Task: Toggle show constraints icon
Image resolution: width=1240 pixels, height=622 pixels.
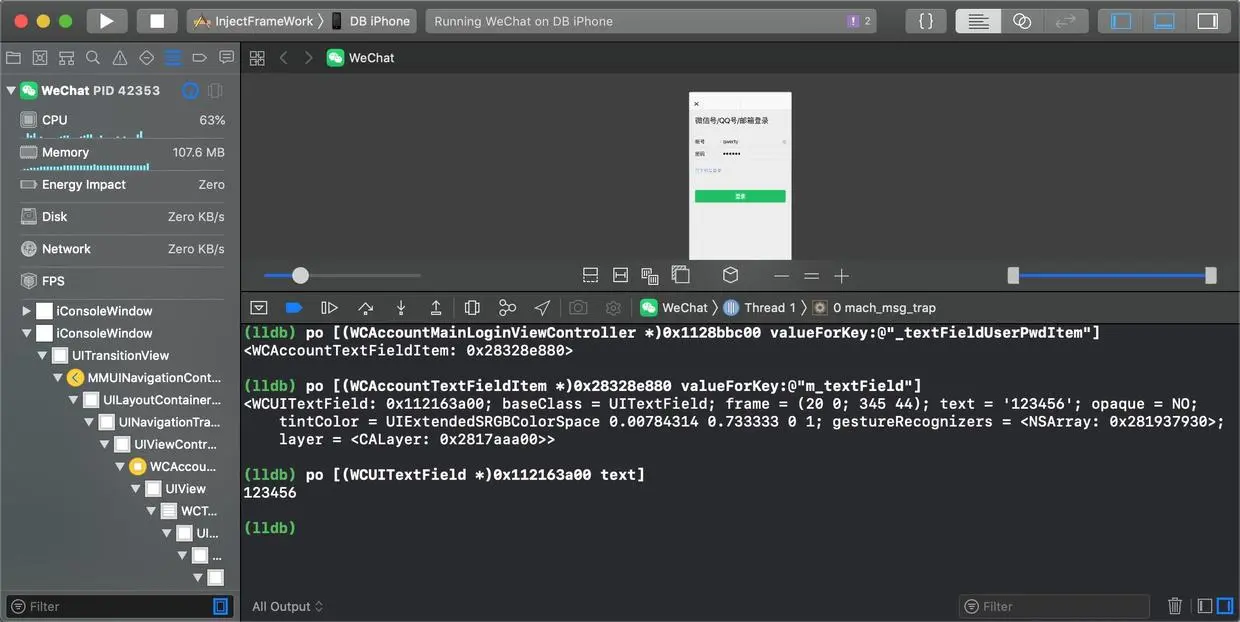Action: (620, 275)
